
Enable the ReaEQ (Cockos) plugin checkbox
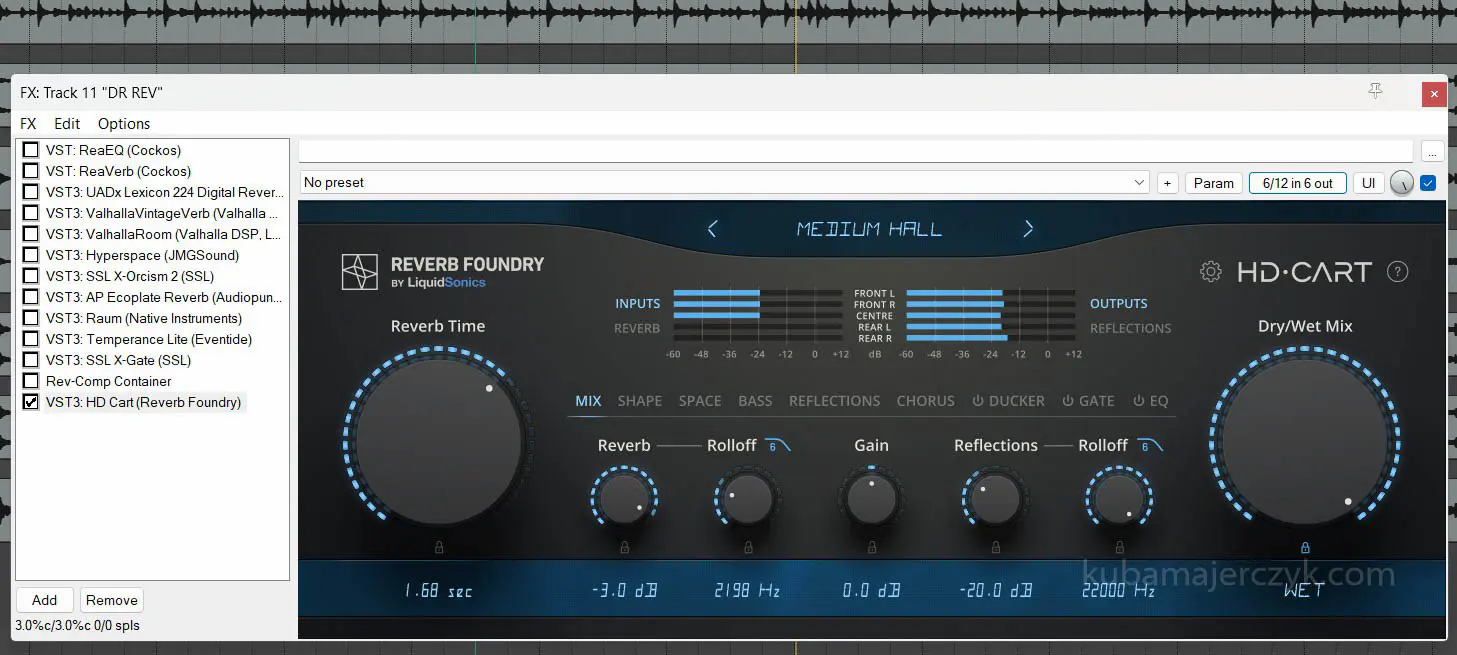pos(31,150)
